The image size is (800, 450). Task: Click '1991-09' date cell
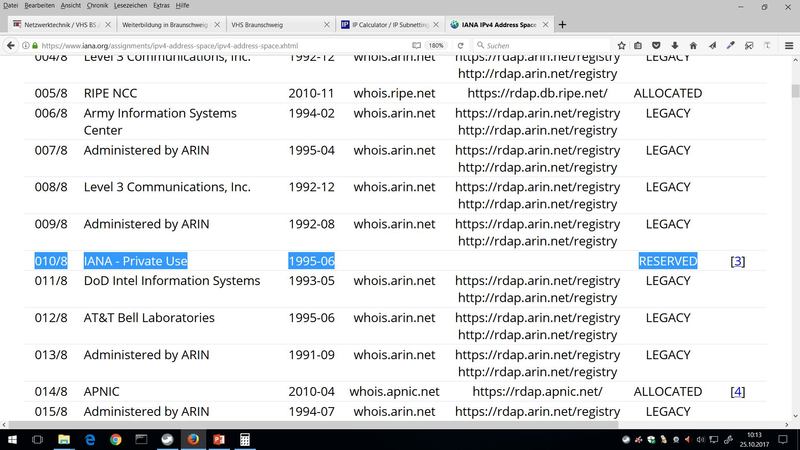(x=311, y=355)
